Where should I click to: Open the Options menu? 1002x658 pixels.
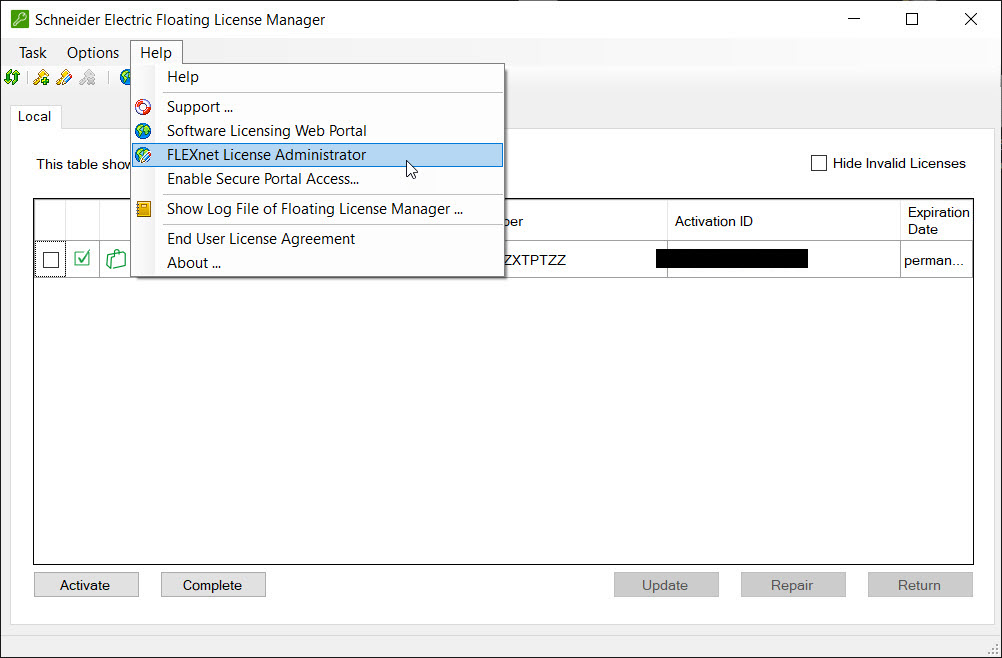click(x=93, y=53)
